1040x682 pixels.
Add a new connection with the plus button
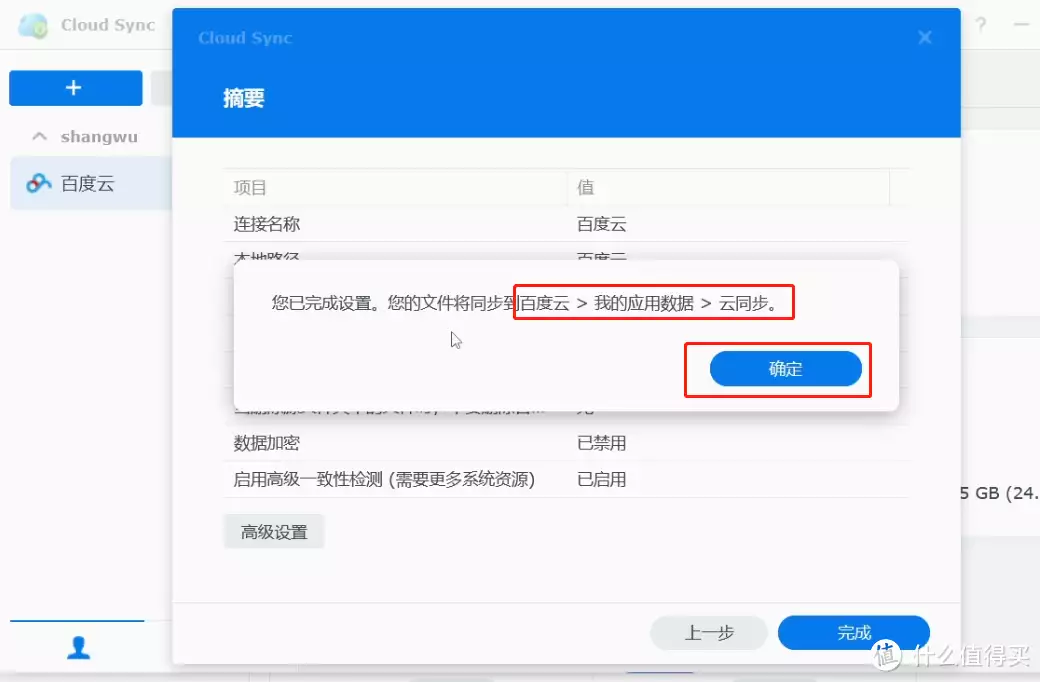coord(76,88)
